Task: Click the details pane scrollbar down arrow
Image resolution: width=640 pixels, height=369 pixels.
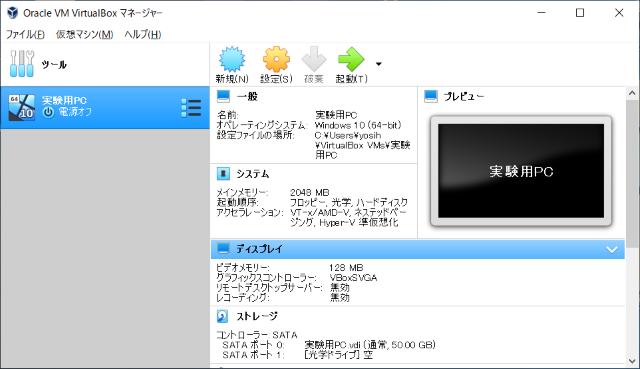Action: (x=632, y=361)
